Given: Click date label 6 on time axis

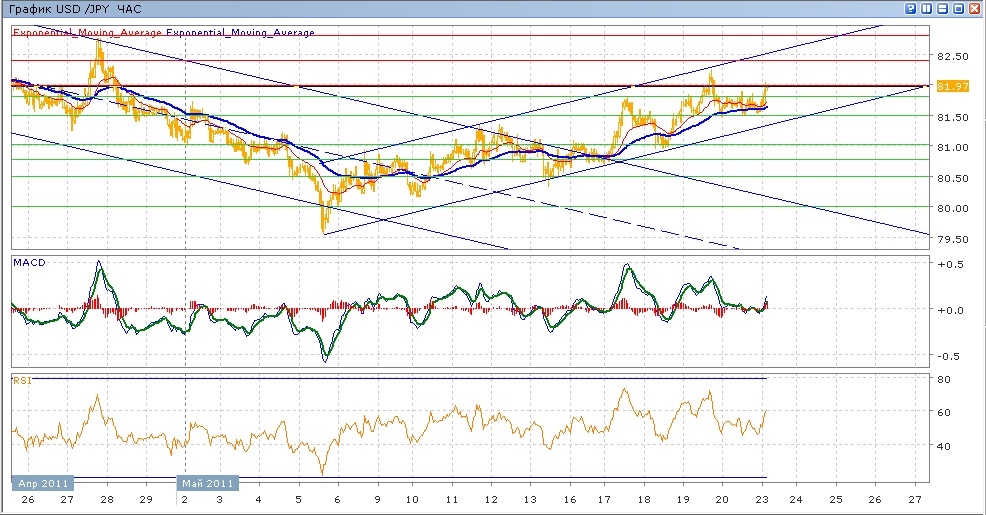Looking at the screenshot, I should (337, 499).
